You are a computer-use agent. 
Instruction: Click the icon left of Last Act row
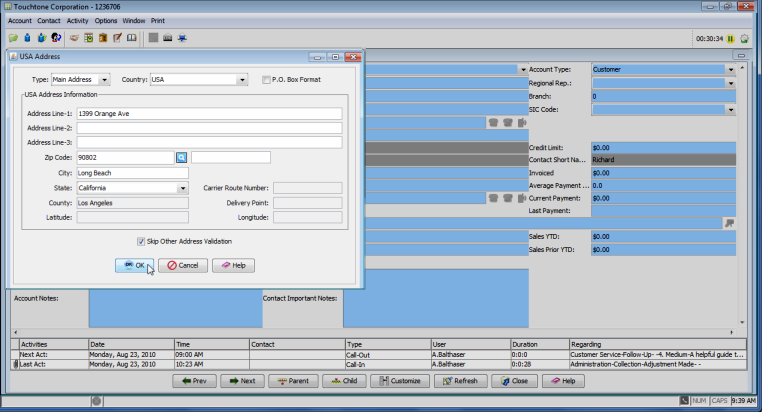[16, 364]
